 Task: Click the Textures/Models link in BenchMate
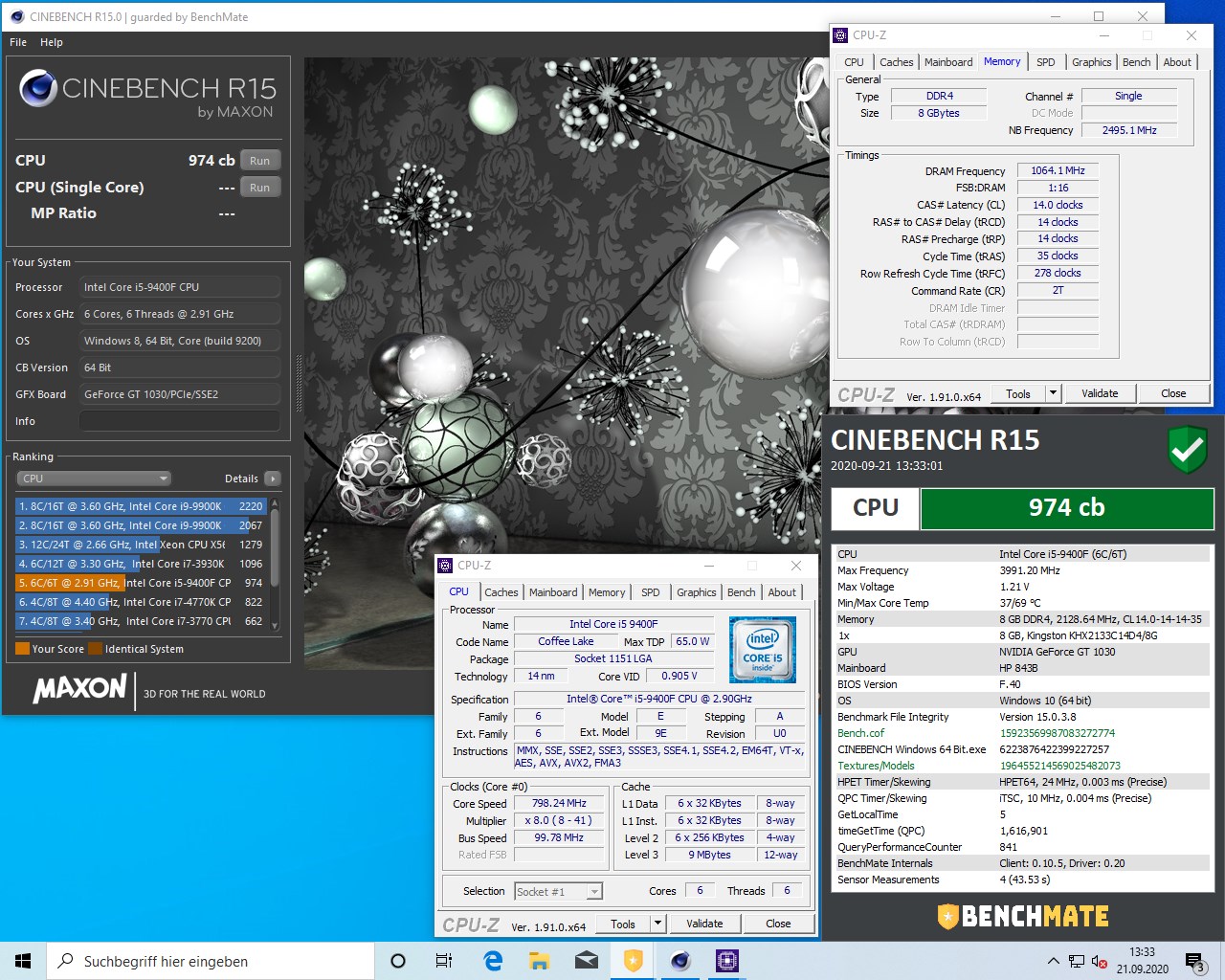pos(876,766)
